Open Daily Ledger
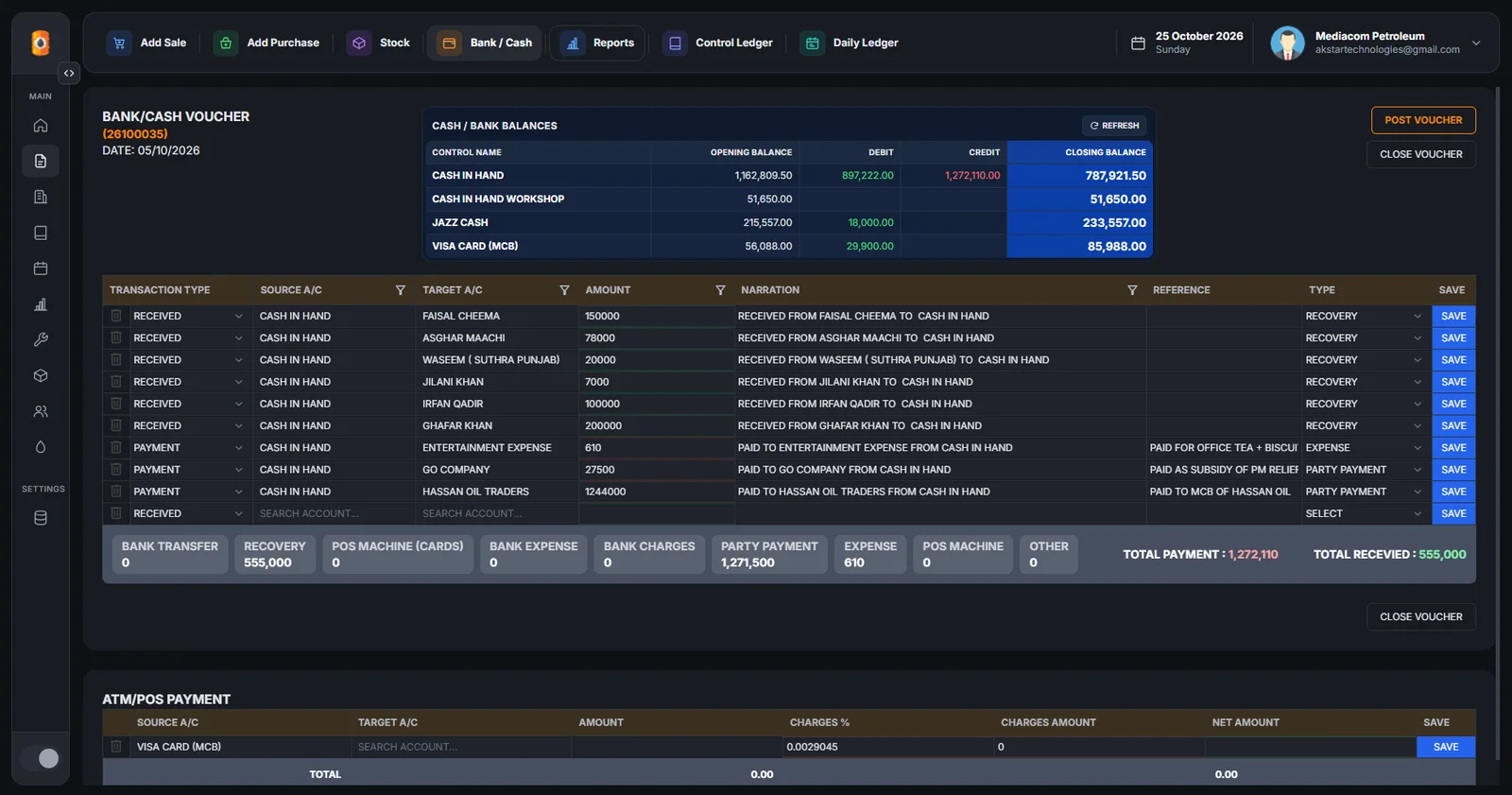Viewport: 1512px width, 795px height. [850, 43]
